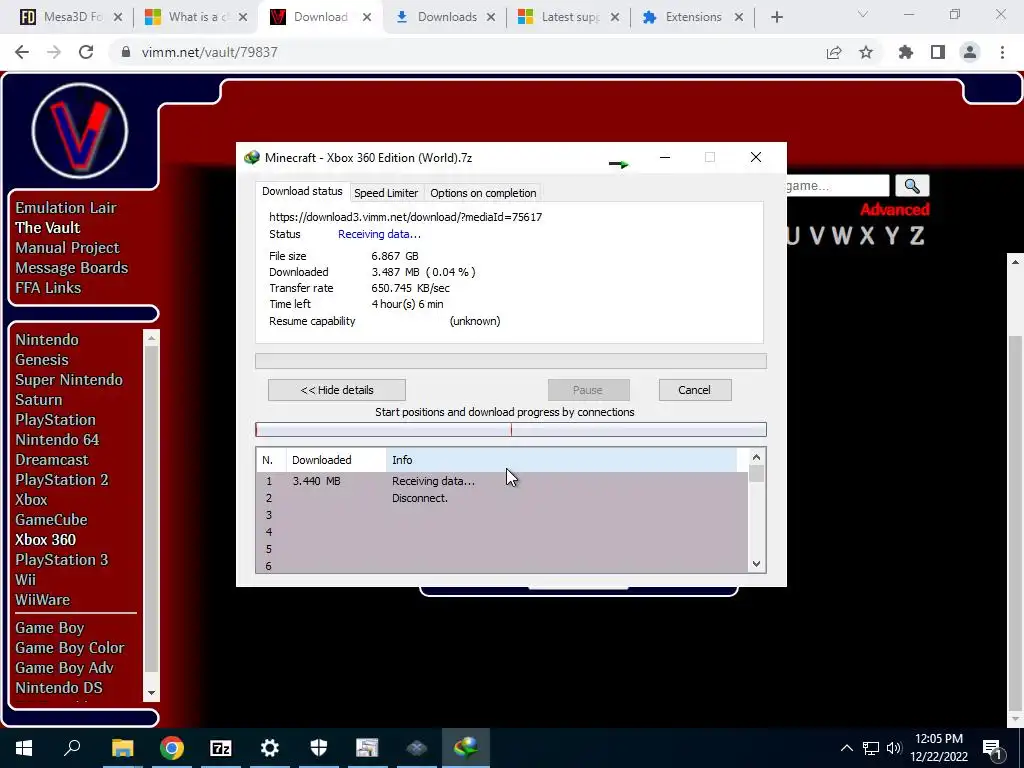1024x768 pixels.
Task: Open the Chrome profile icon
Action: click(970, 52)
